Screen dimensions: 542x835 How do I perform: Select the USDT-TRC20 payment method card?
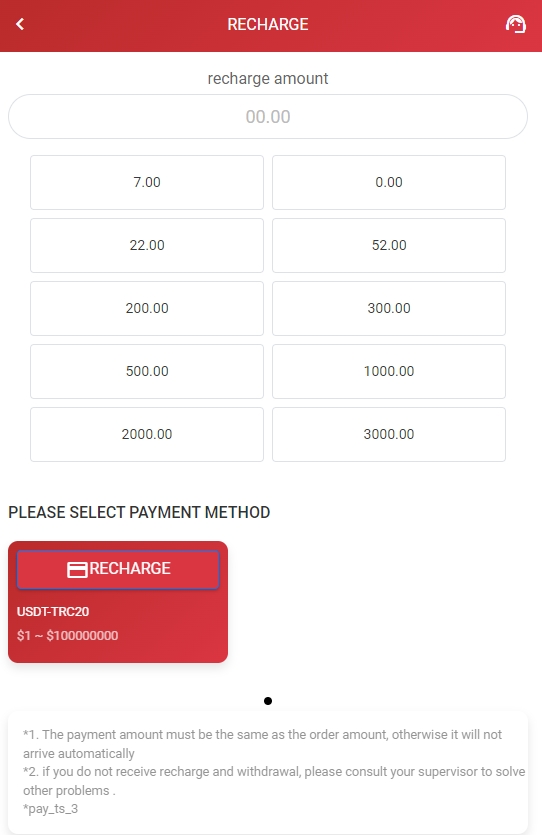[118, 602]
